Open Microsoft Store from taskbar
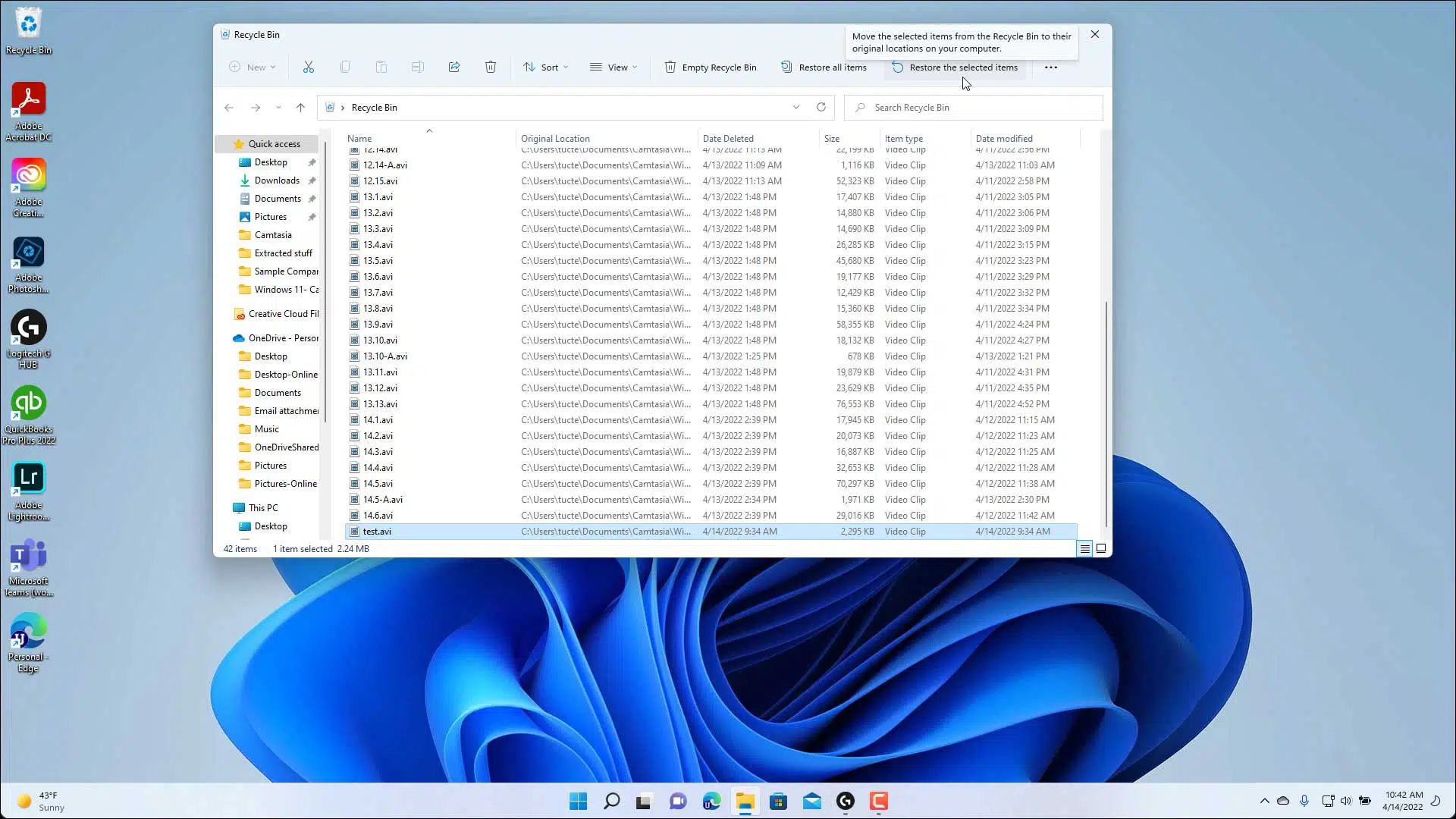The width and height of the screenshot is (1456, 819). point(778,802)
